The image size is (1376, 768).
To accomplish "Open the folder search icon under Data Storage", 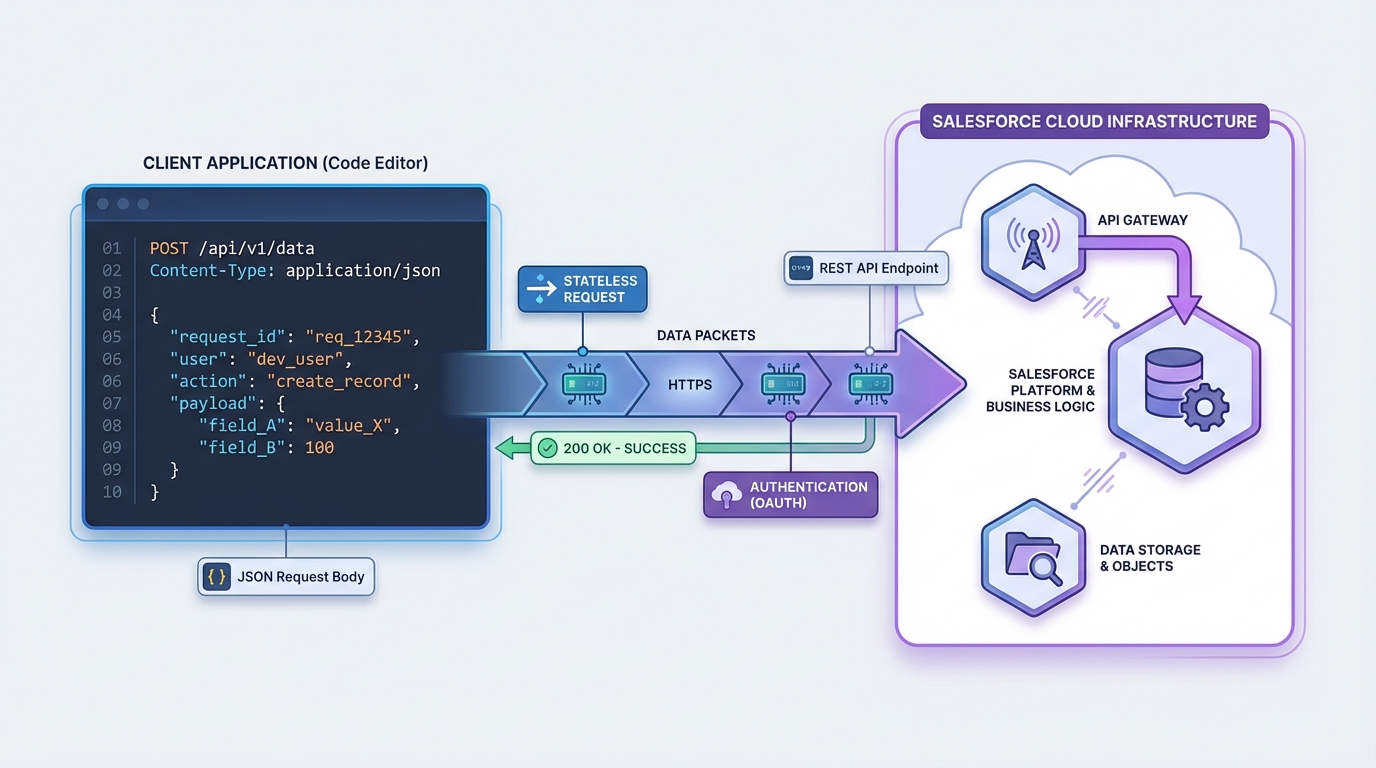I will point(1033,557).
